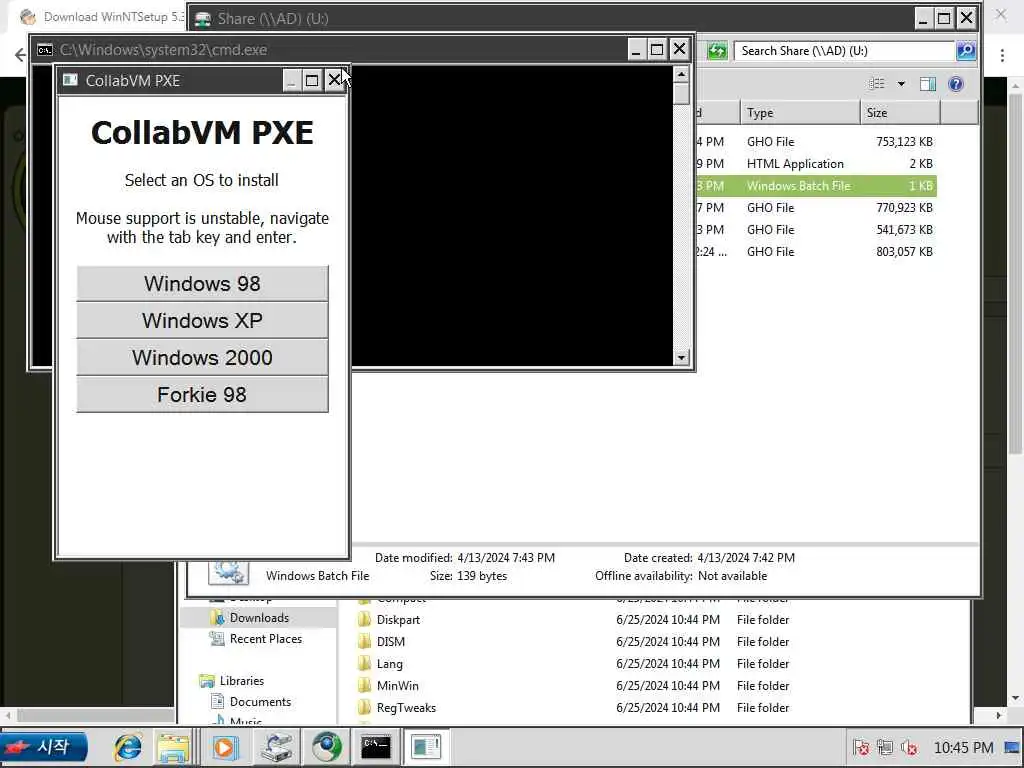Image resolution: width=1024 pixels, height=768 pixels.
Task: Click the muted volume tray icon
Action: point(909,747)
